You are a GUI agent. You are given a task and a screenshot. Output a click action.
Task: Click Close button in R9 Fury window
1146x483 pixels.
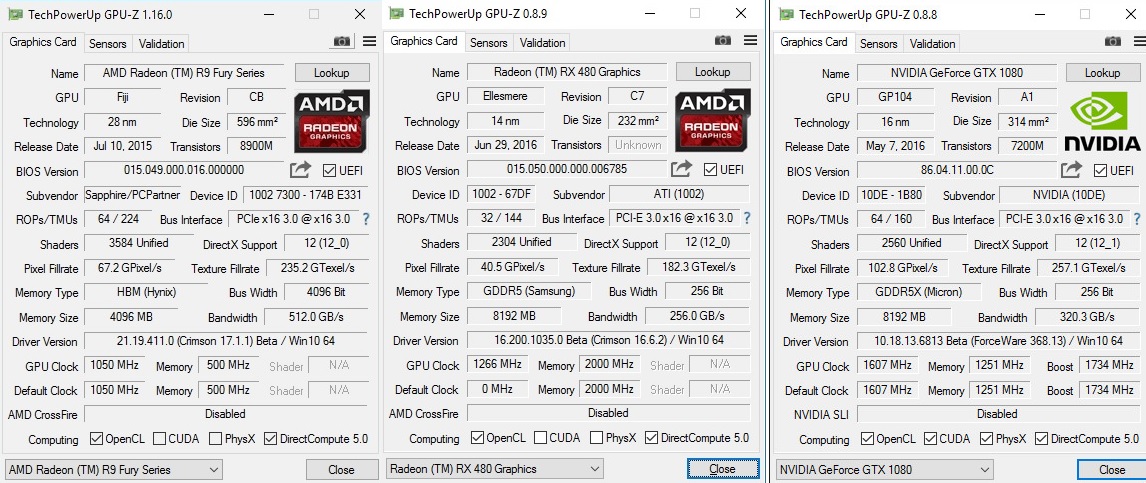[x=341, y=469]
